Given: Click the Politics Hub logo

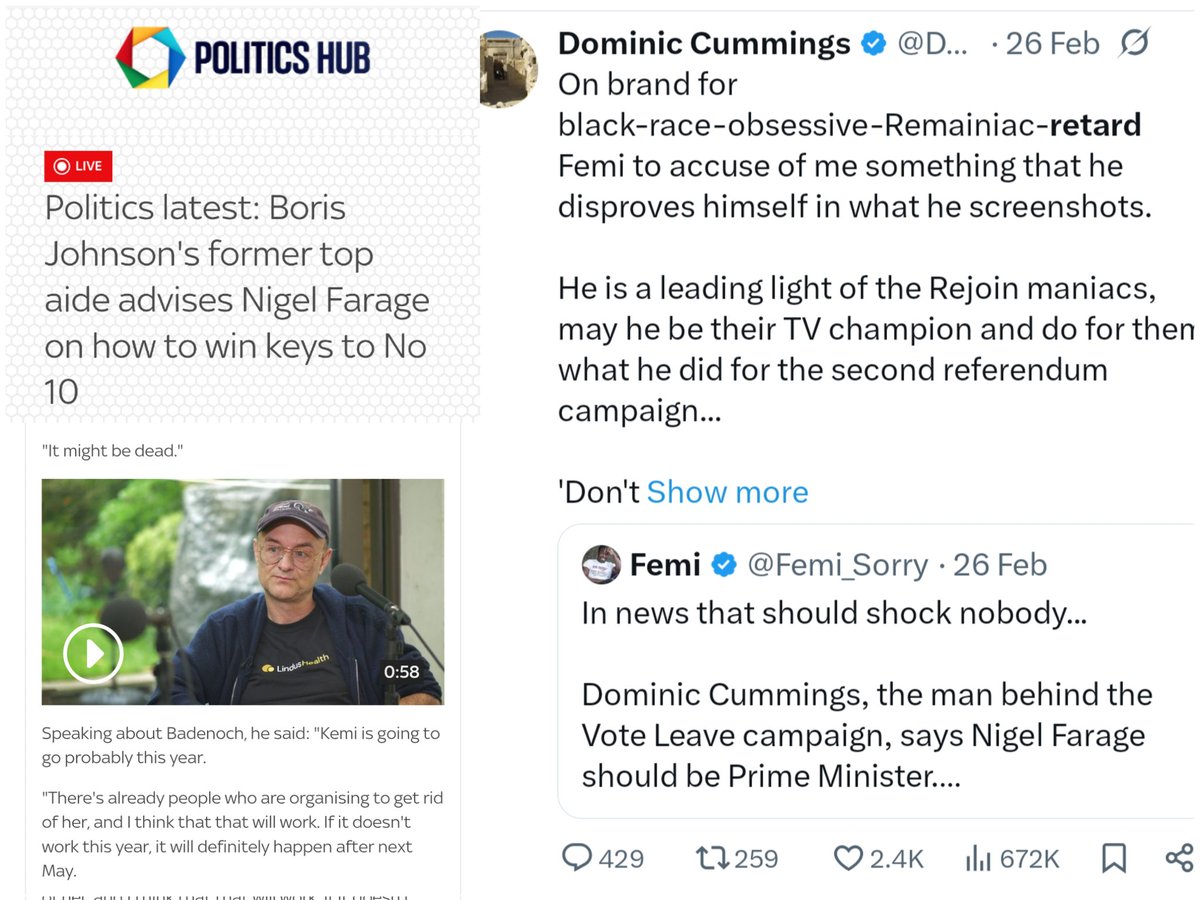Looking at the screenshot, I should [x=243, y=58].
